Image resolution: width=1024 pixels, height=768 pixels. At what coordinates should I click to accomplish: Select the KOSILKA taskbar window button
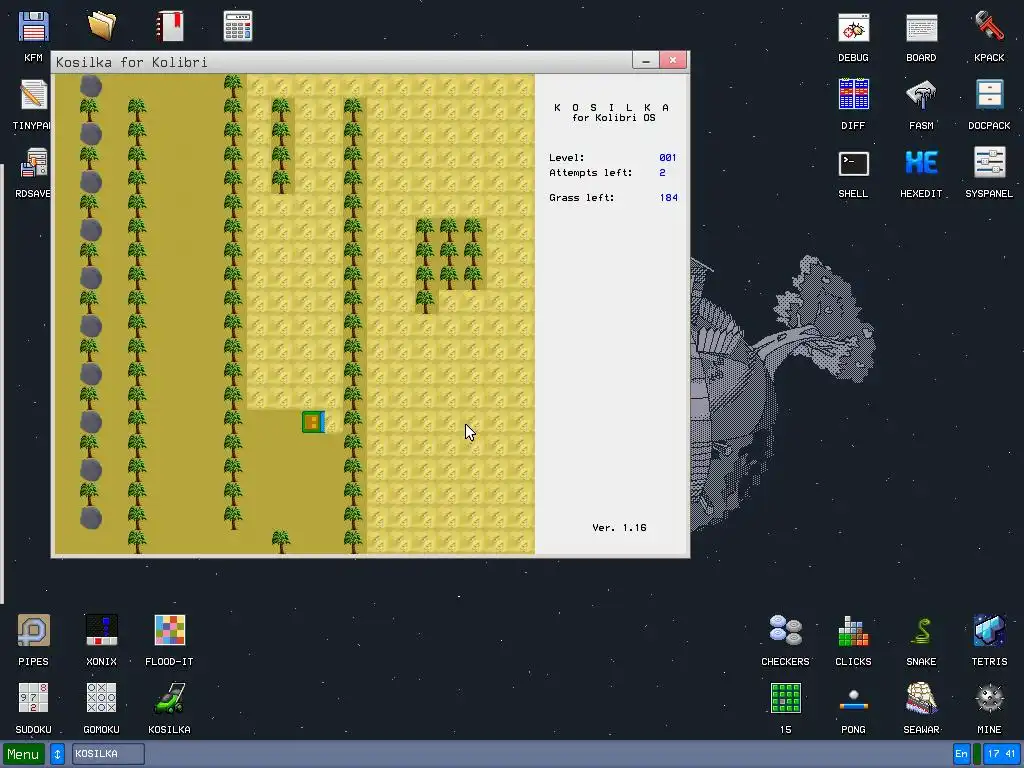(x=108, y=754)
